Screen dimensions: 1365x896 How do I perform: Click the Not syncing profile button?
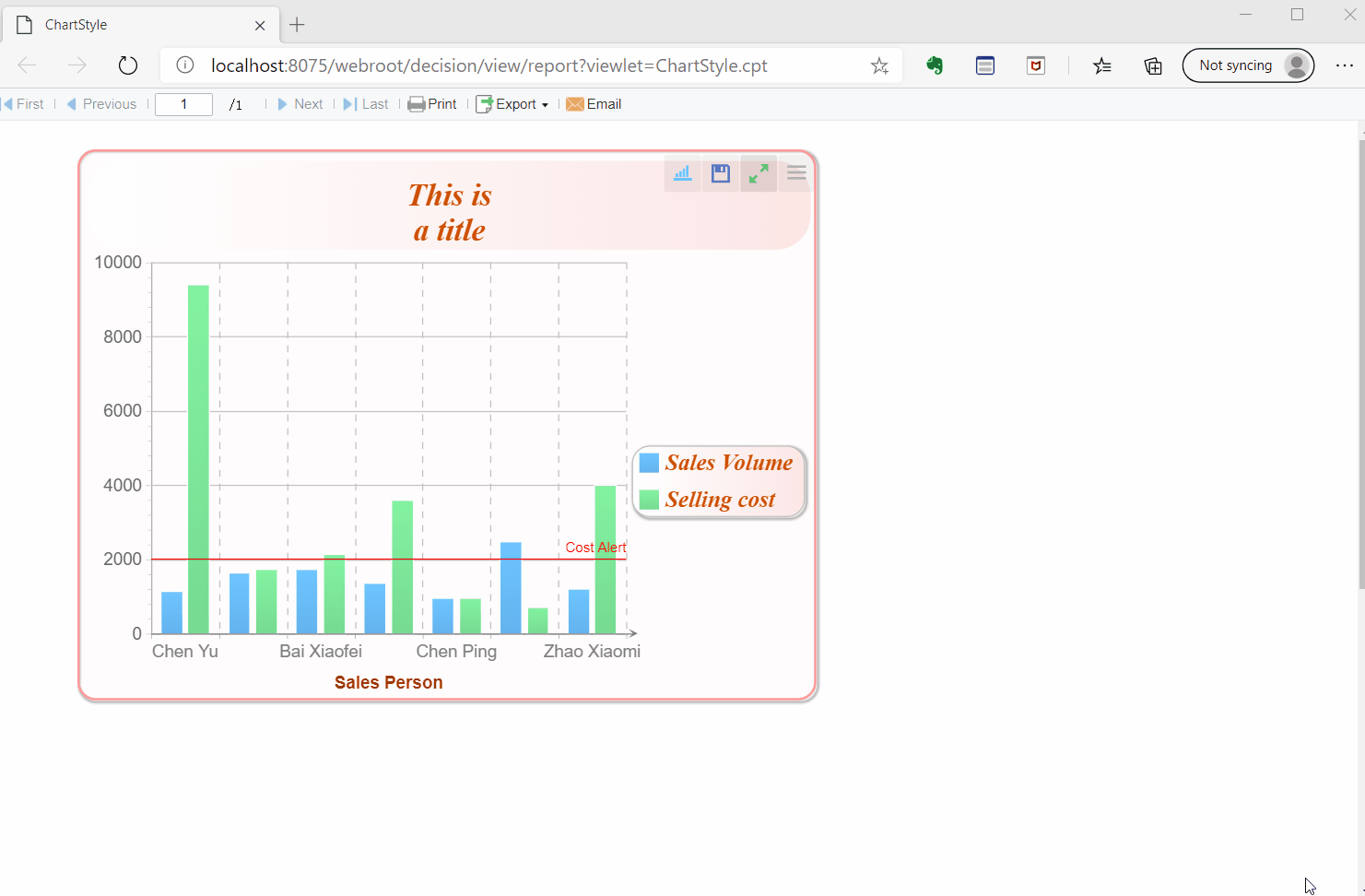[x=1248, y=65]
